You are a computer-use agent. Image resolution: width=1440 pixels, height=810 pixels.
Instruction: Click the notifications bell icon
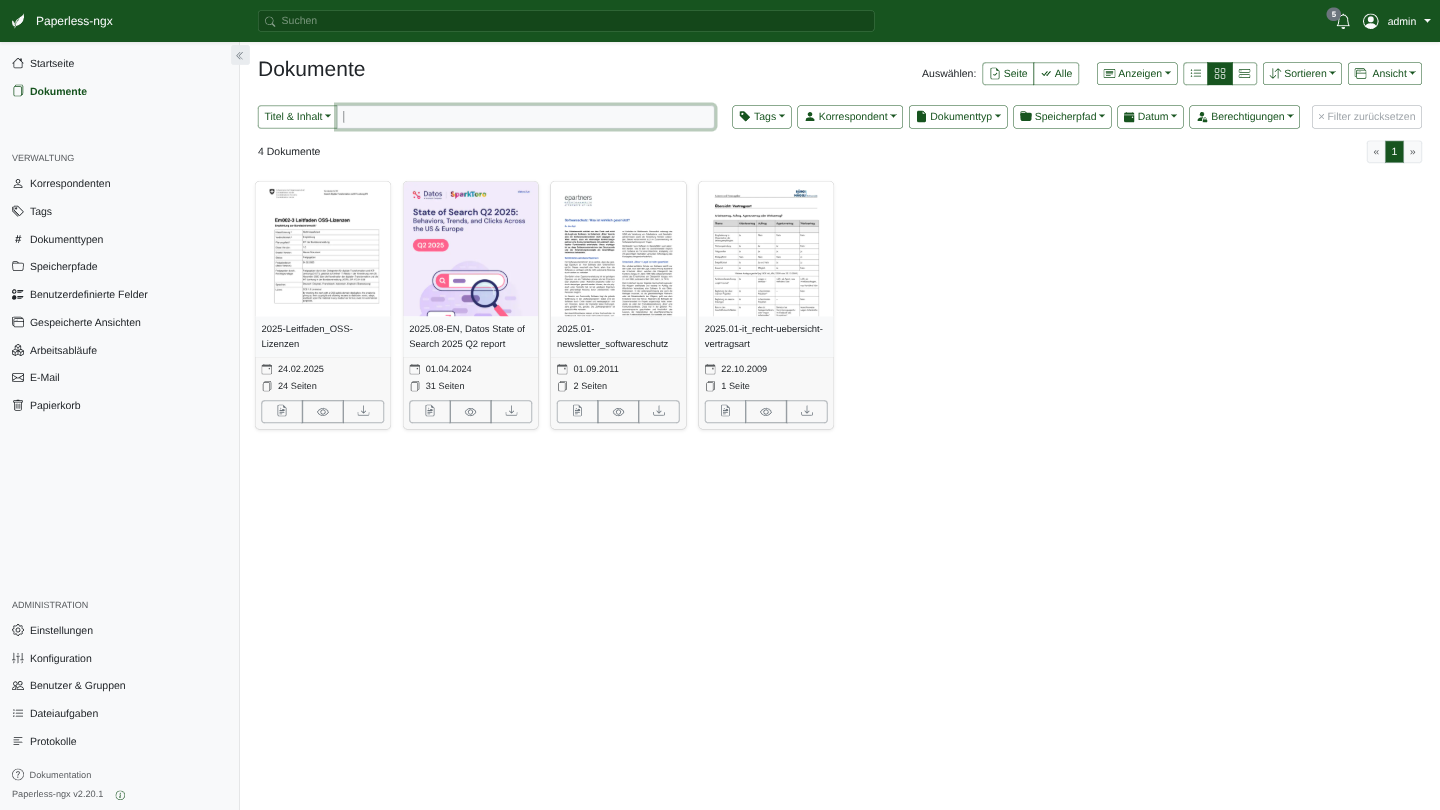[x=1342, y=22]
